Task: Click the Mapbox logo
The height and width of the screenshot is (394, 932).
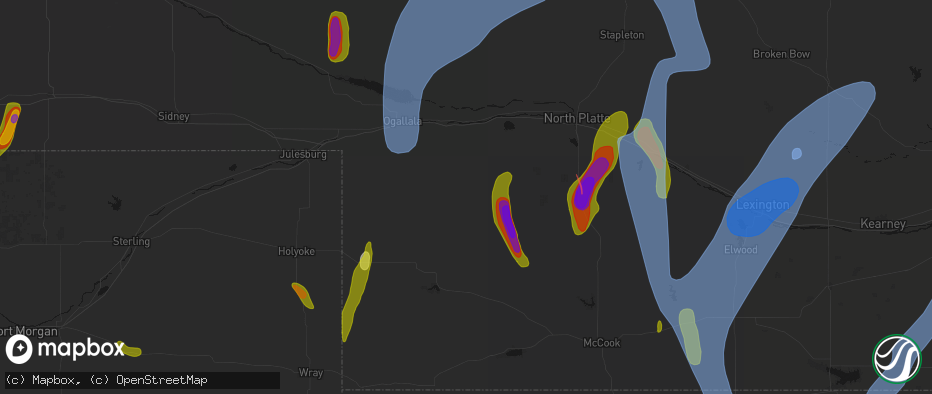Action: pos(65,349)
